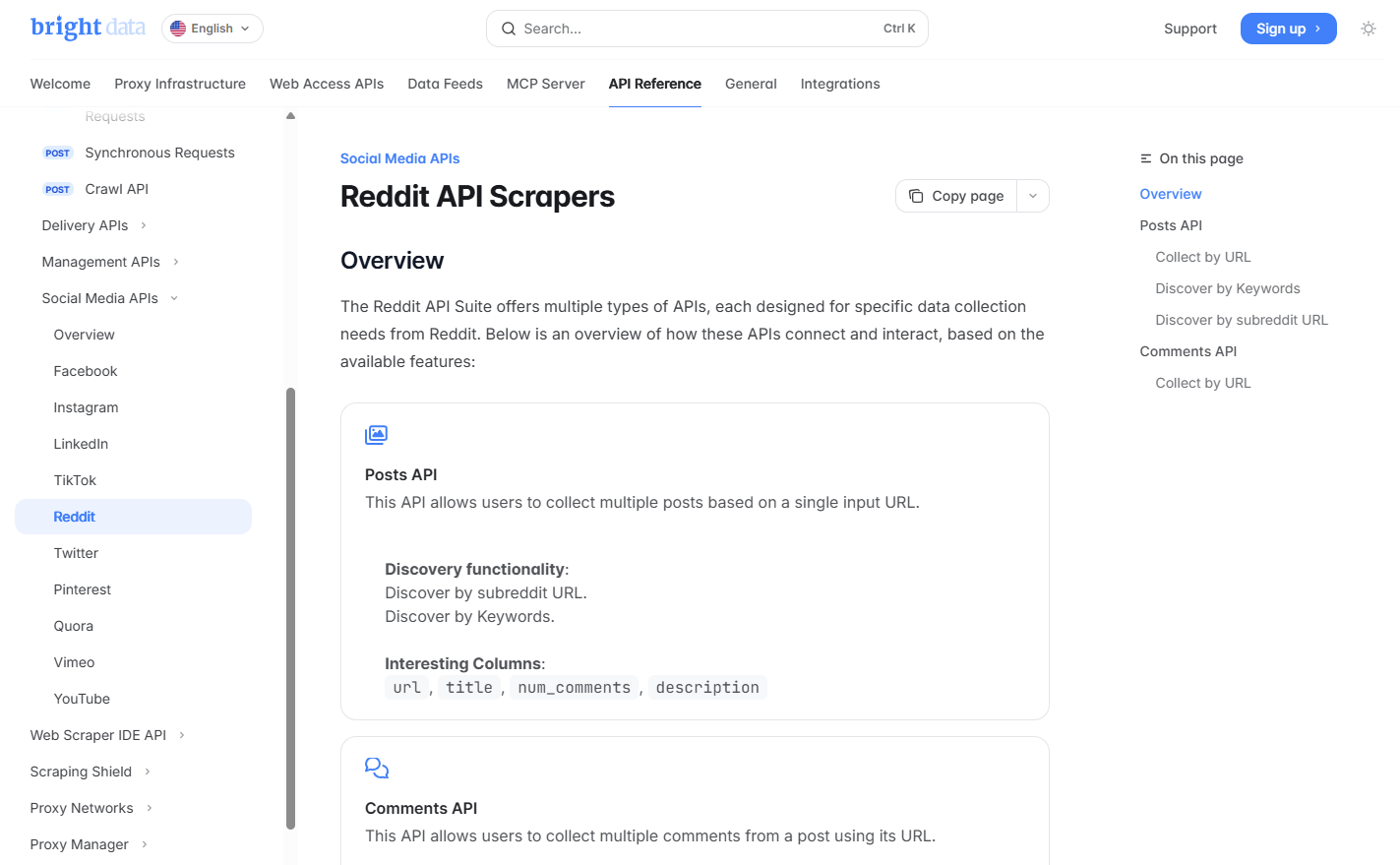Screen dimensions: 1400x865
Task: Click the US flag in the language selector
Action: point(177,29)
